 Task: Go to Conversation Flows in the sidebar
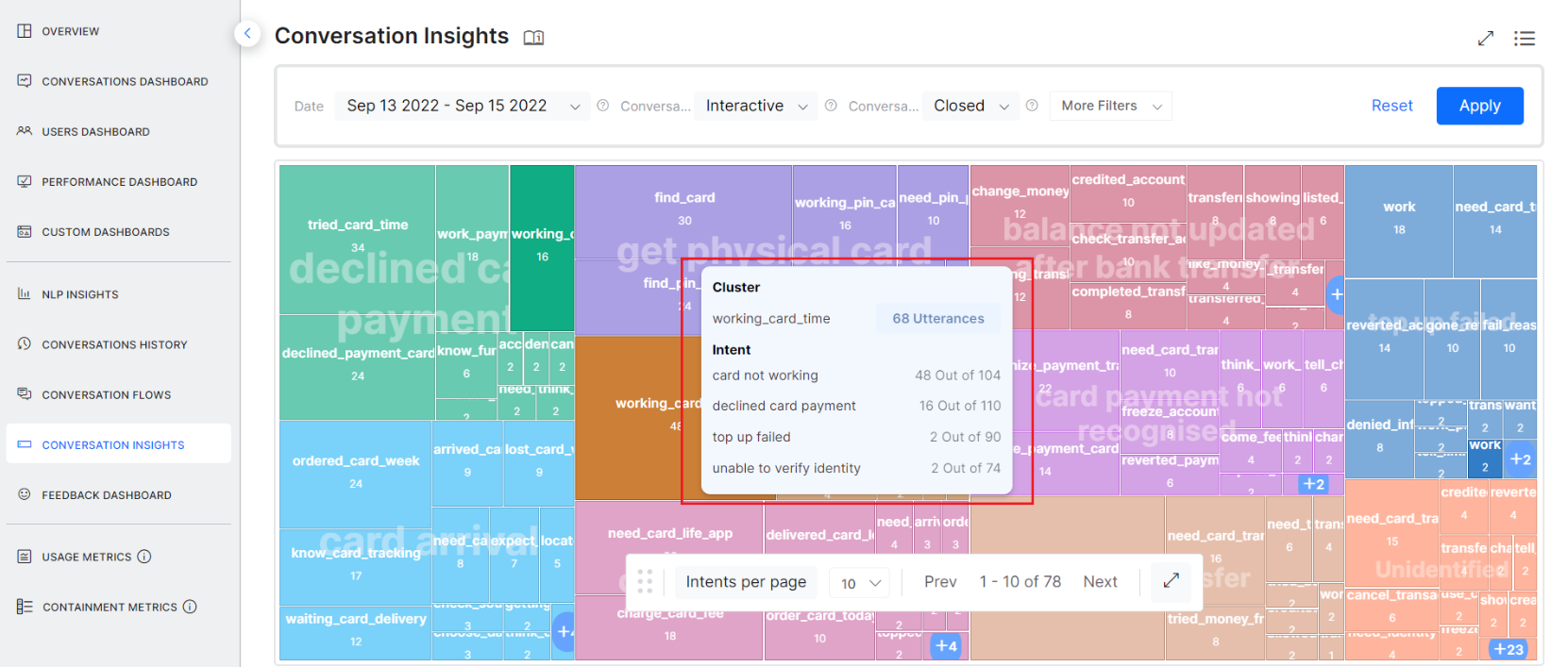coord(106,394)
